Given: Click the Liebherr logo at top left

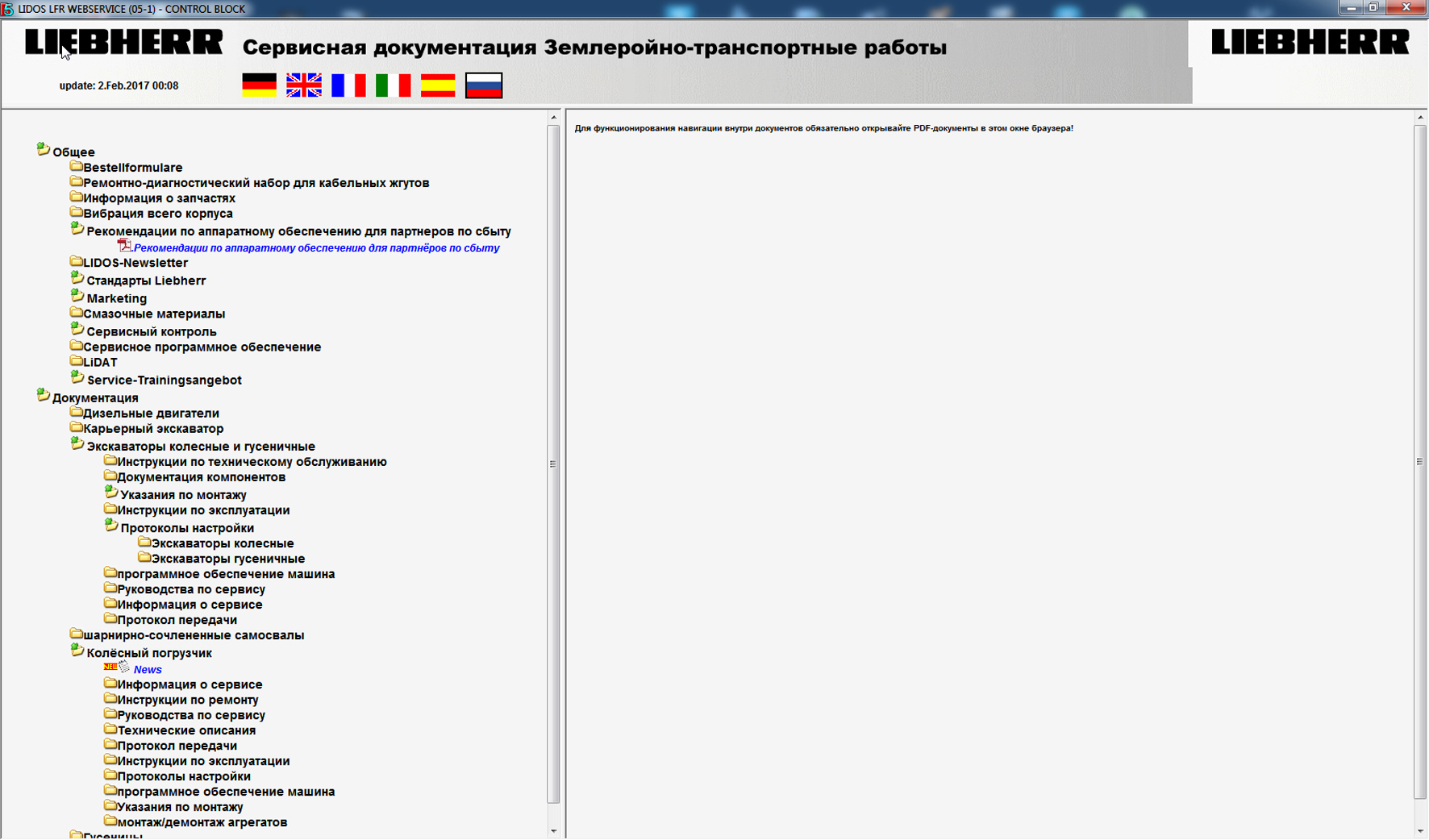Looking at the screenshot, I should click(123, 43).
